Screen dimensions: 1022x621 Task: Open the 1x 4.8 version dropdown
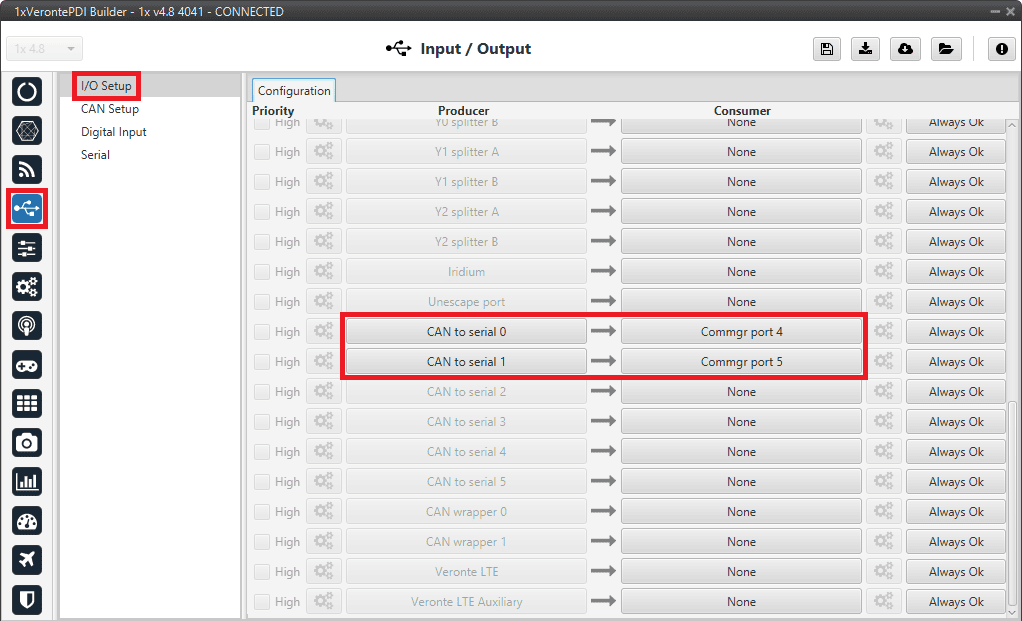click(45, 49)
